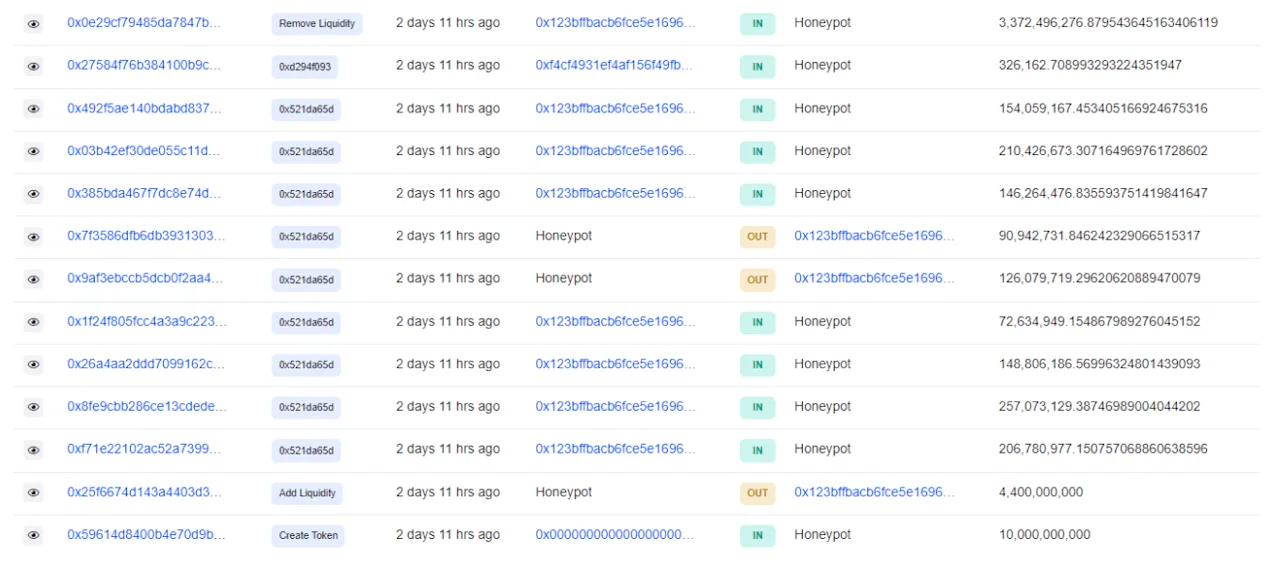
Task: Follow the 0x492f5ae140bdabd837 hash link
Action: 144,108
